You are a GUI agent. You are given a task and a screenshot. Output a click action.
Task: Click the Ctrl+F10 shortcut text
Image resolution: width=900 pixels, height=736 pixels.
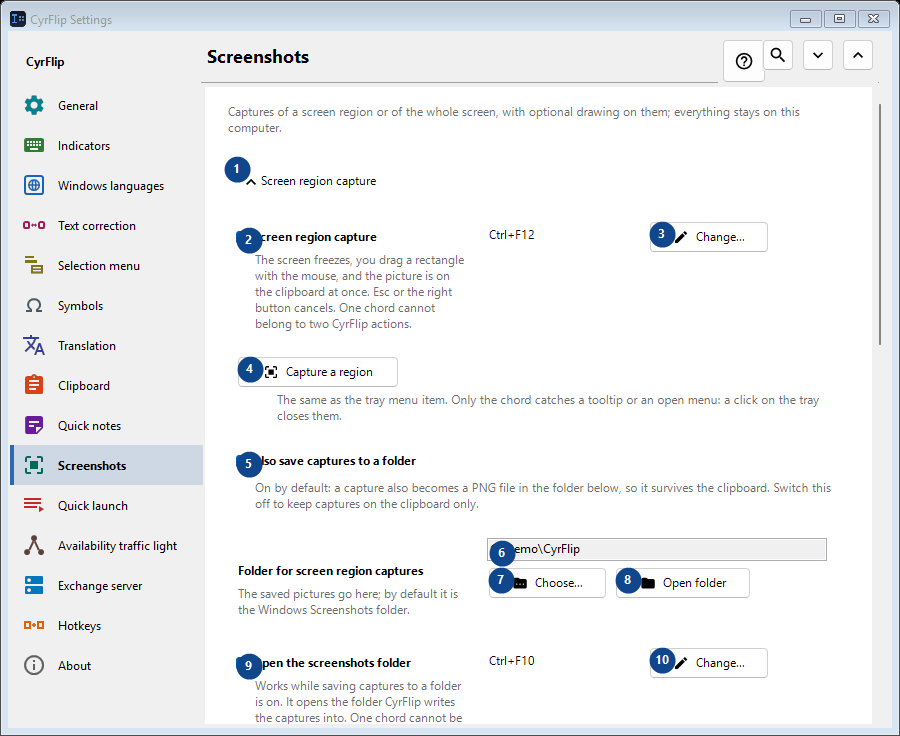[511, 661]
